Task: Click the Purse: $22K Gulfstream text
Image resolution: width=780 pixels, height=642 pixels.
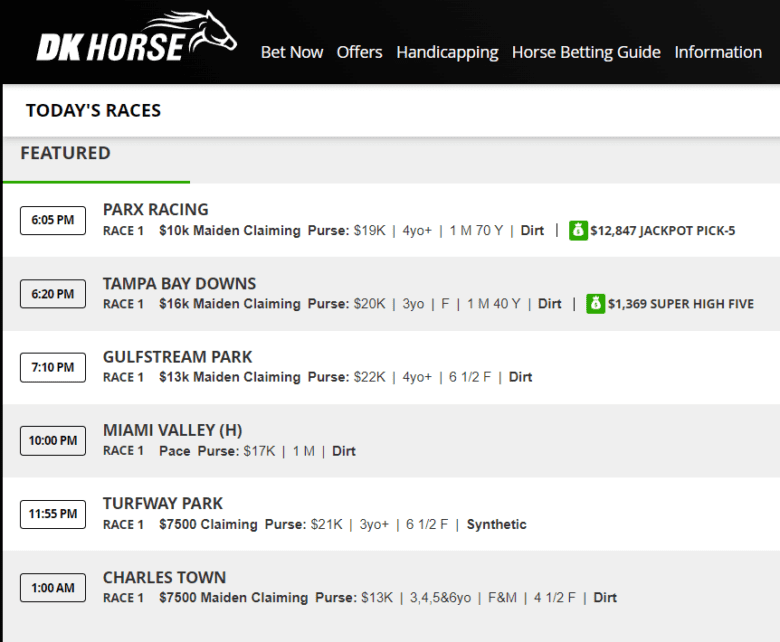Action: tap(347, 377)
